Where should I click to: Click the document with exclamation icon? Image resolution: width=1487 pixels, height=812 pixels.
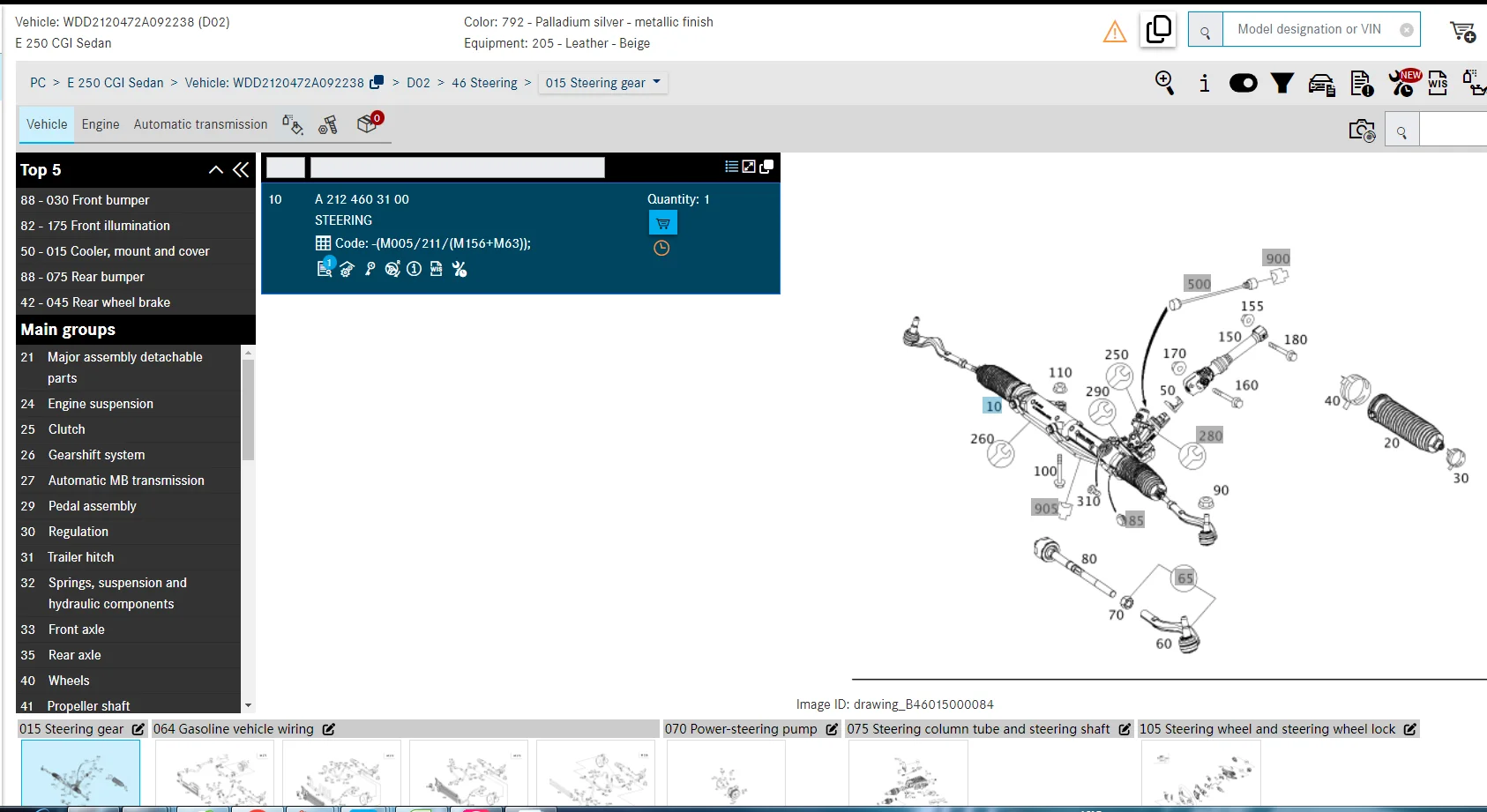tap(1362, 83)
